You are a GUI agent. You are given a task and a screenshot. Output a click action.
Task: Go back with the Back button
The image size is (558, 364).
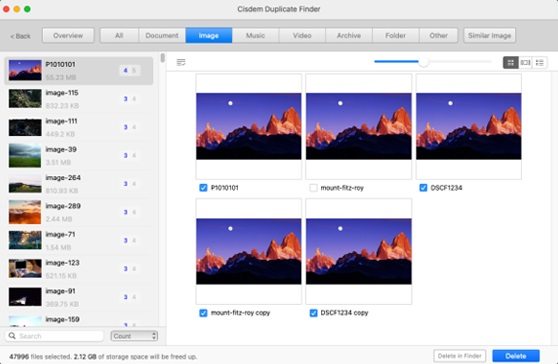click(x=21, y=36)
